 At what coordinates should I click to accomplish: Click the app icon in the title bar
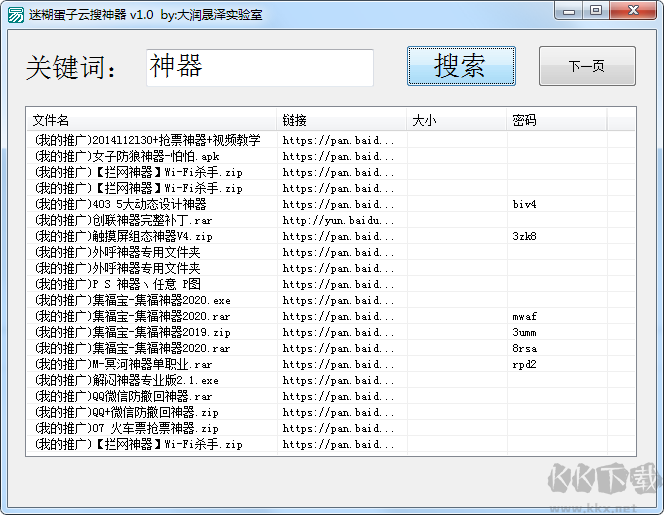pyautogui.click(x=16, y=15)
